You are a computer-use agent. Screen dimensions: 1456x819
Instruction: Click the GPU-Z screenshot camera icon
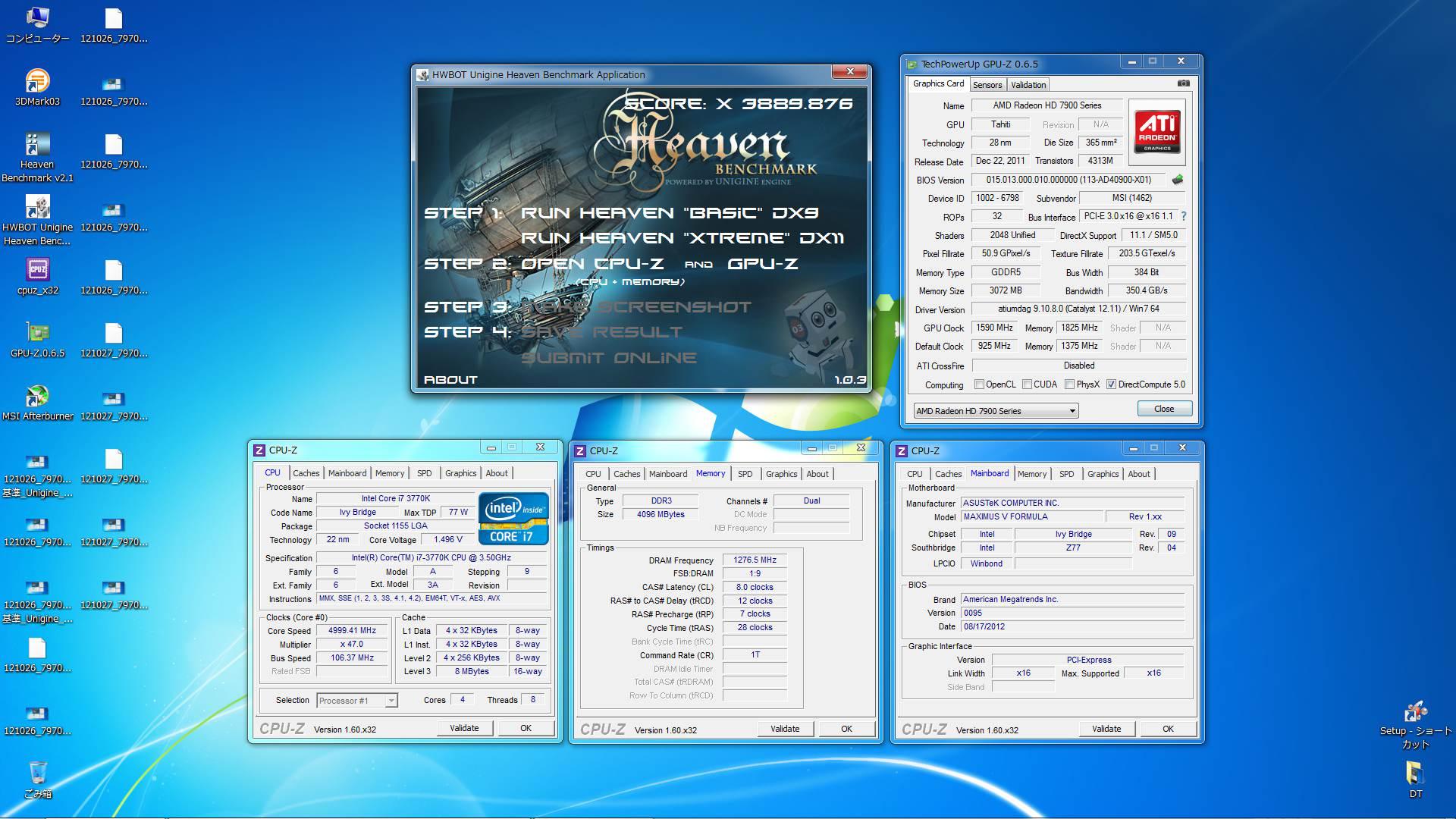pos(1183,83)
